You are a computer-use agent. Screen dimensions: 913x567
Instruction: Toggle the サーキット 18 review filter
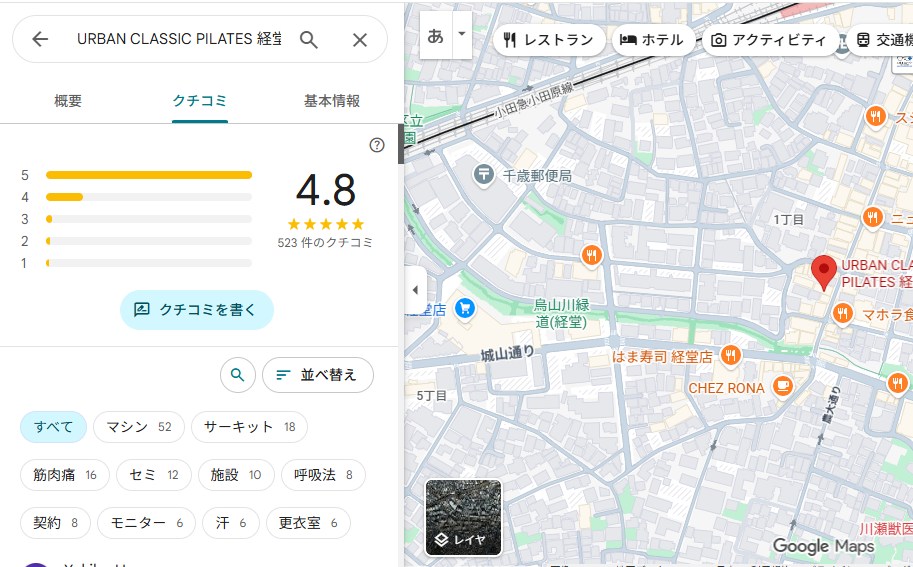tap(249, 427)
